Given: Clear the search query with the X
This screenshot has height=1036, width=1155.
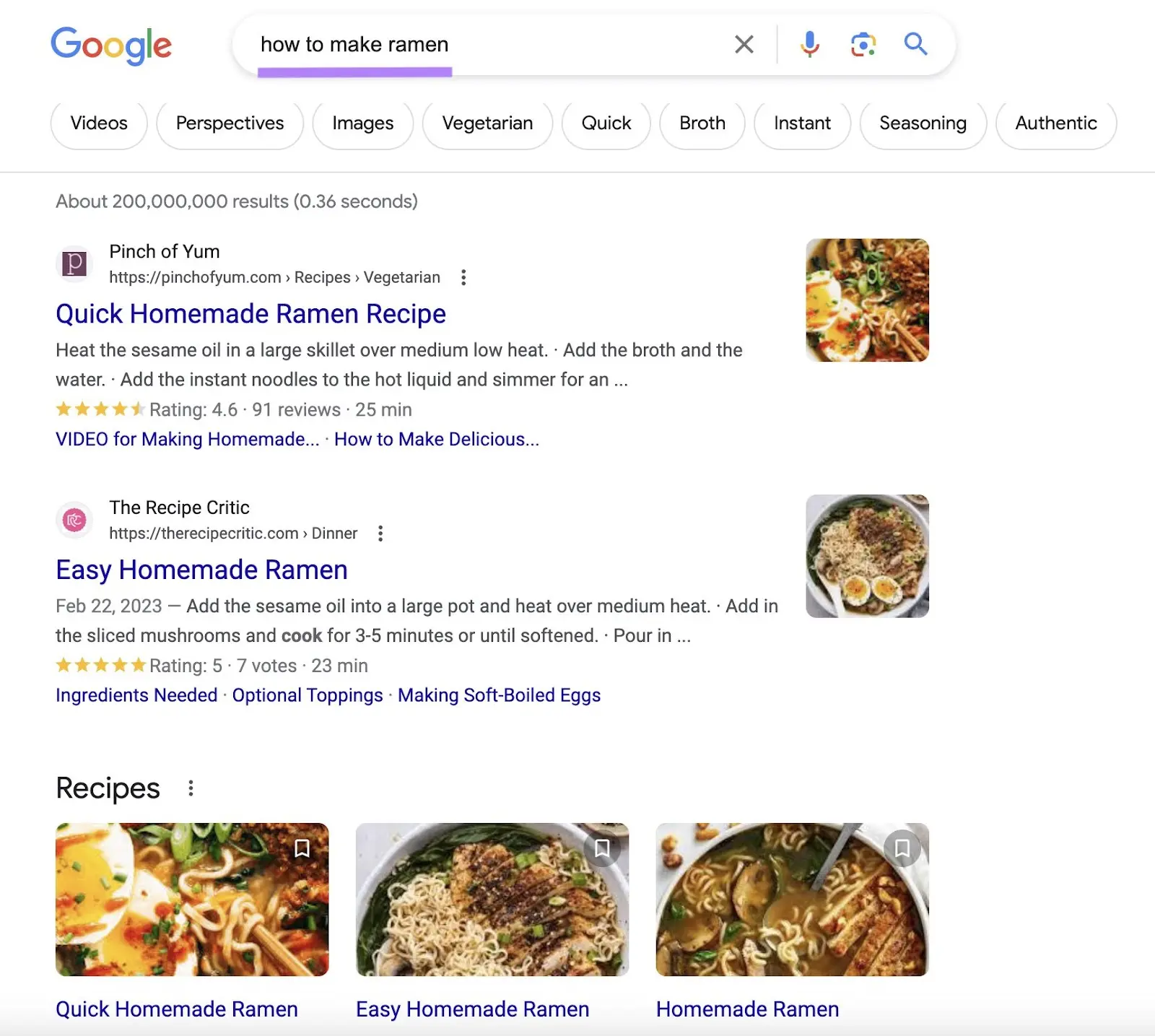Looking at the screenshot, I should click(744, 44).
